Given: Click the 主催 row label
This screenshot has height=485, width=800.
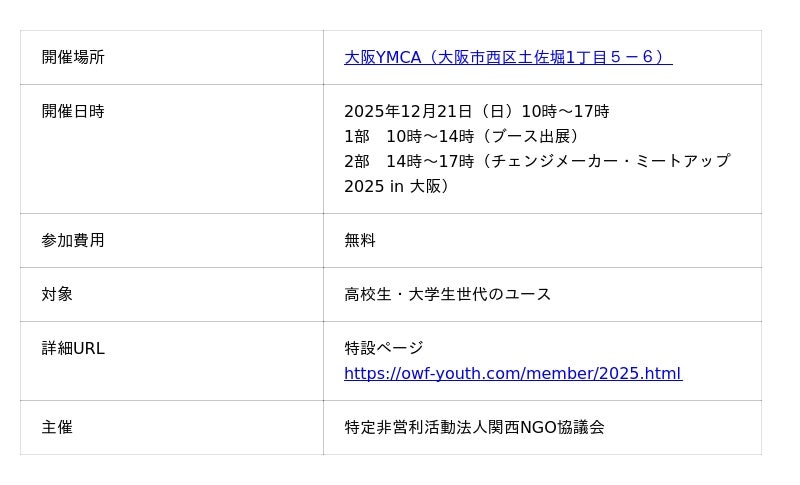Looking at the screenshot, I should coord(57,427).
